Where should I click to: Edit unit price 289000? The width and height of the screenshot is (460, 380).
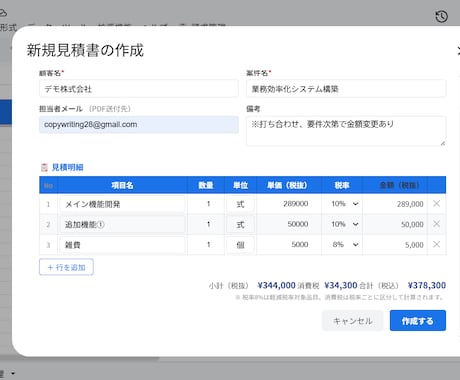point(289,204)
